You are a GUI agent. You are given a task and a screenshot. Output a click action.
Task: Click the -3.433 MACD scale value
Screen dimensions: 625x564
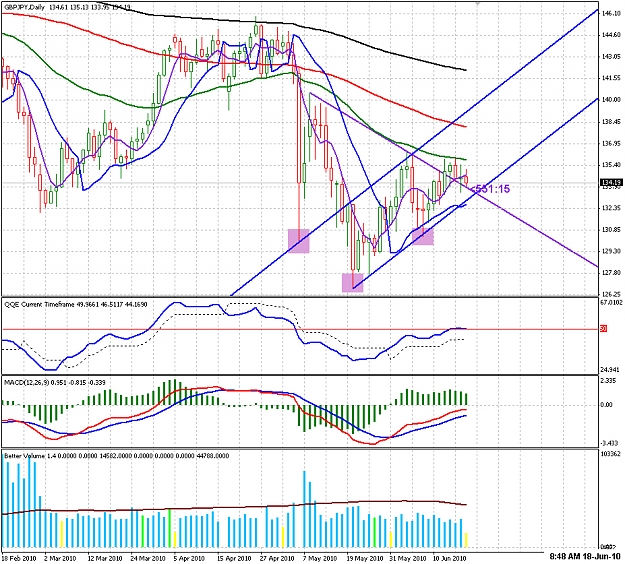coord(611,443)
